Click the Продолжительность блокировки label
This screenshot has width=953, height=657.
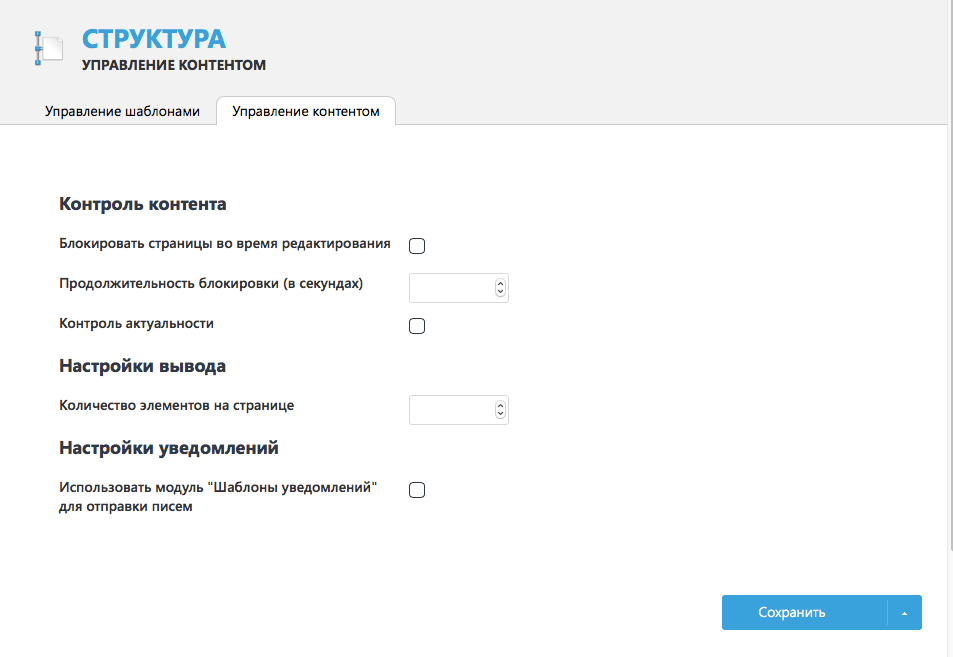coord(211,284)
